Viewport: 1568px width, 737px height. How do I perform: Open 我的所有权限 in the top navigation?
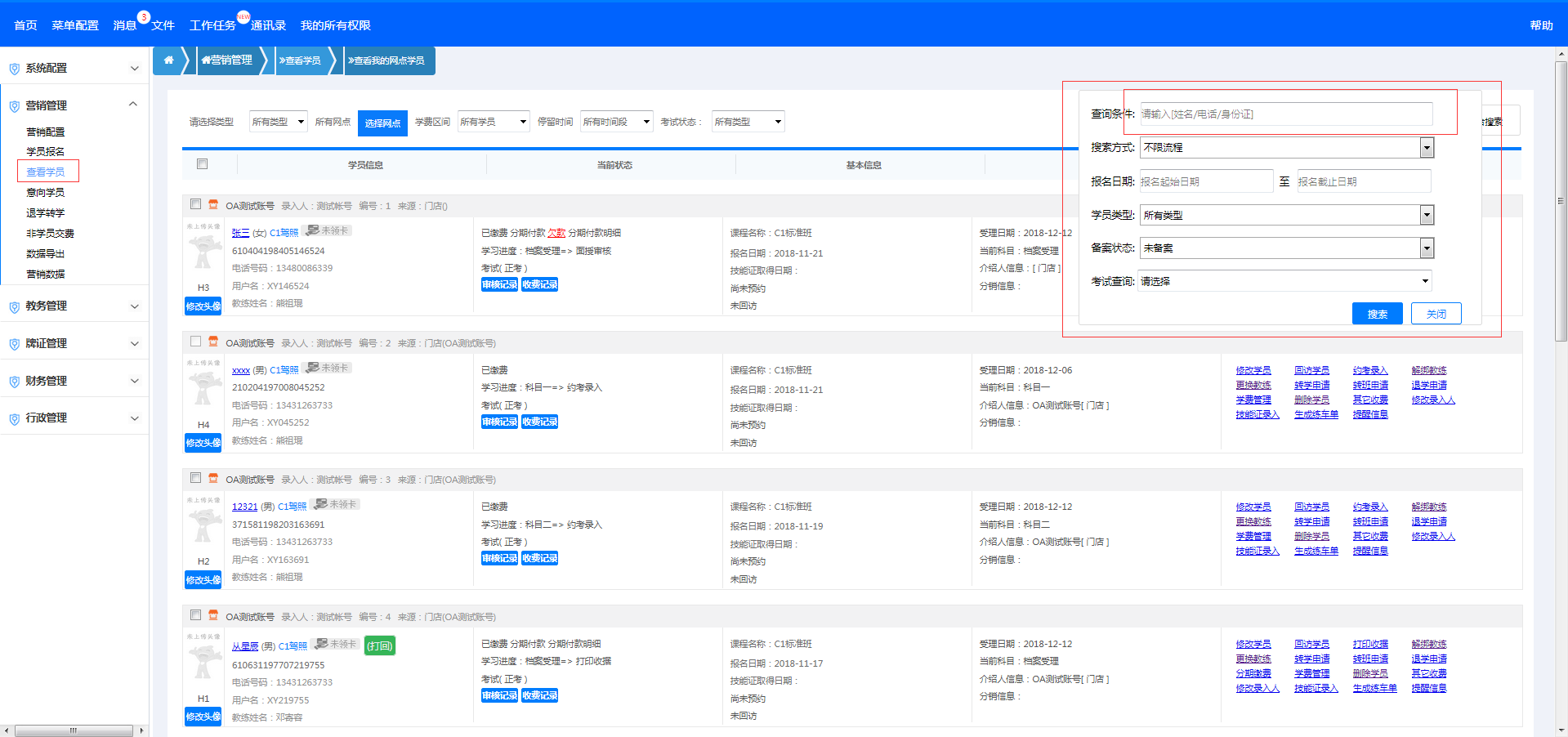335,25
